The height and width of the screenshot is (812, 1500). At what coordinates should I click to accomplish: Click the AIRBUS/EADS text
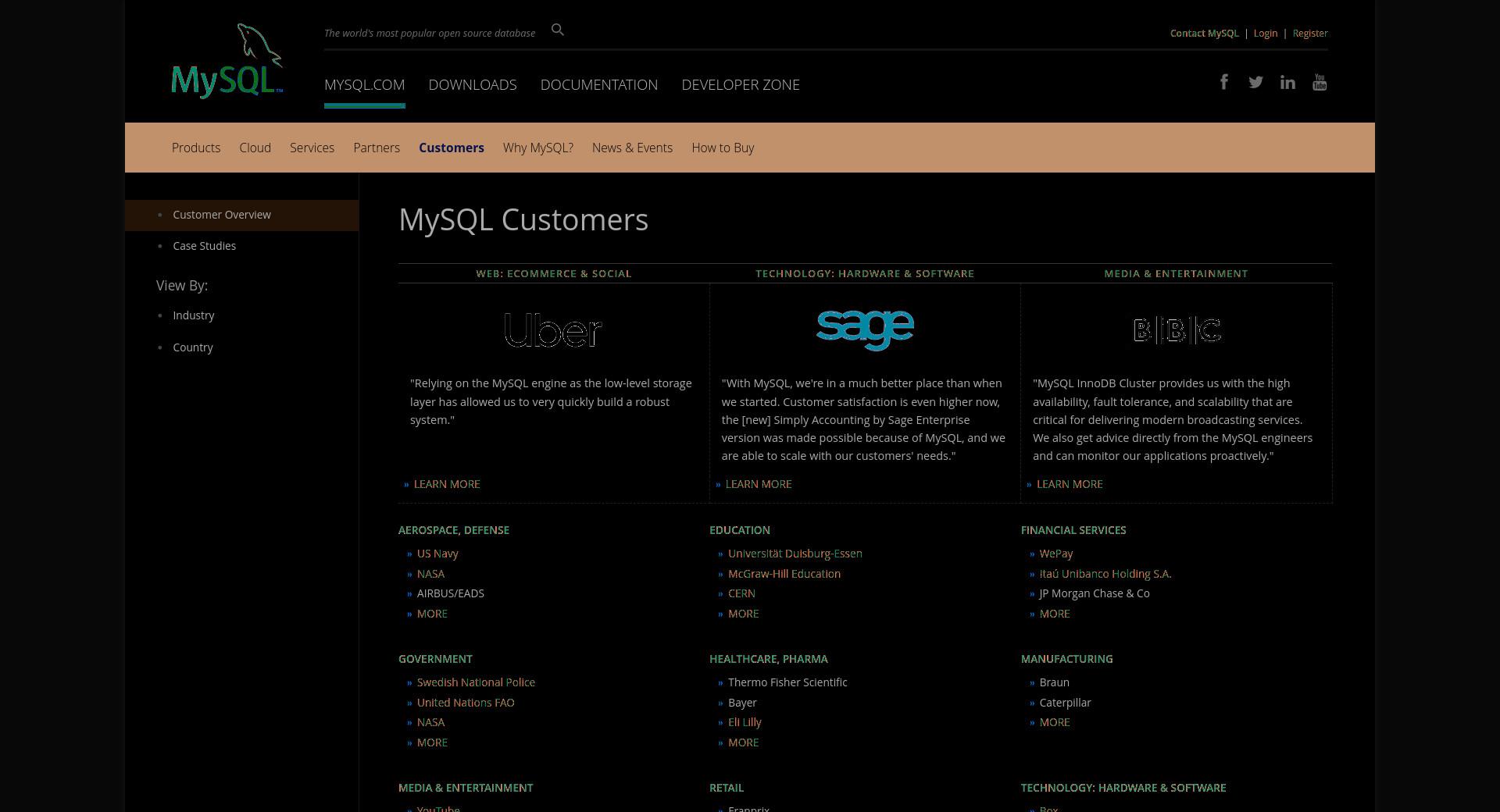451,593
